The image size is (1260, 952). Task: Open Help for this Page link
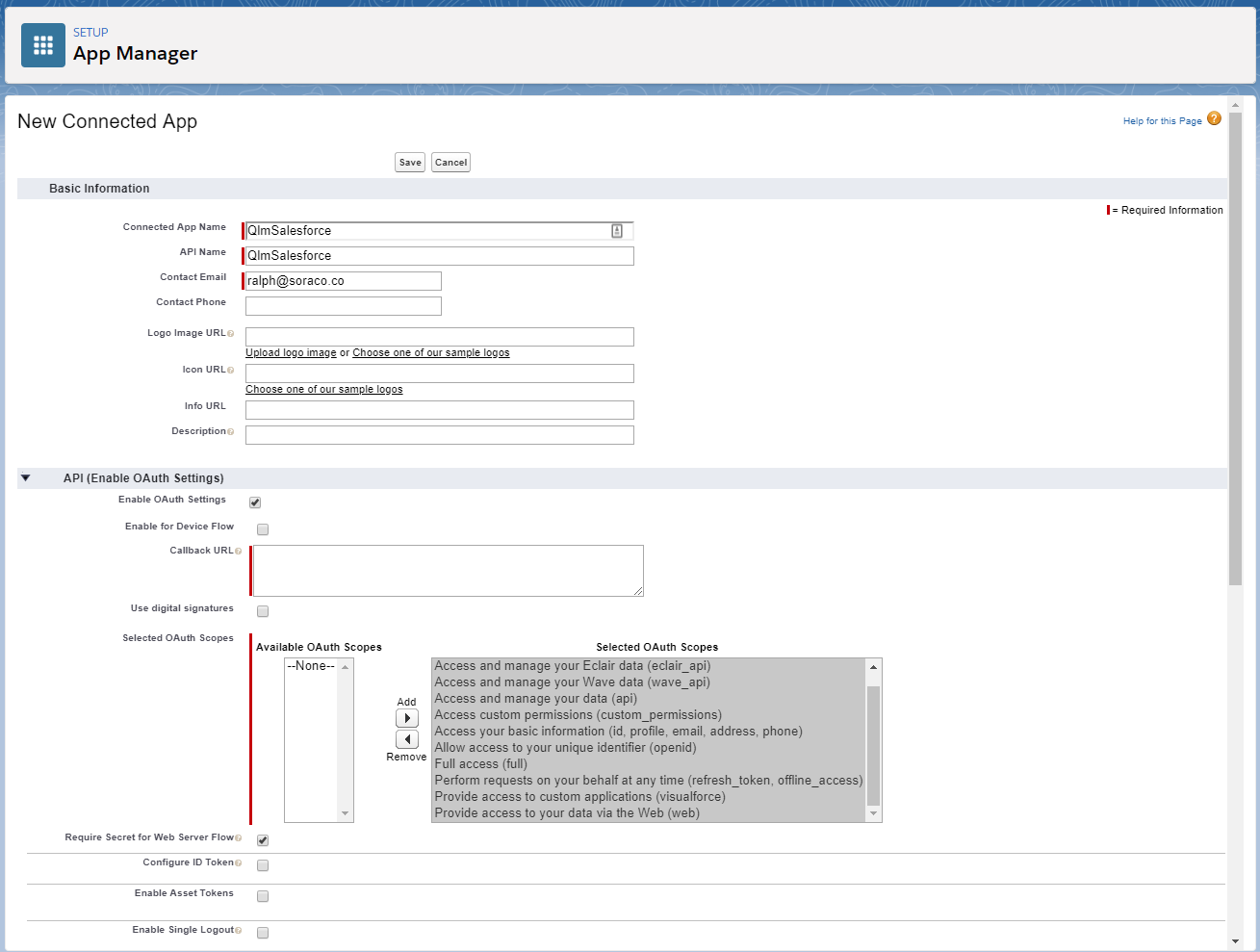click(x=1162, y=121)
